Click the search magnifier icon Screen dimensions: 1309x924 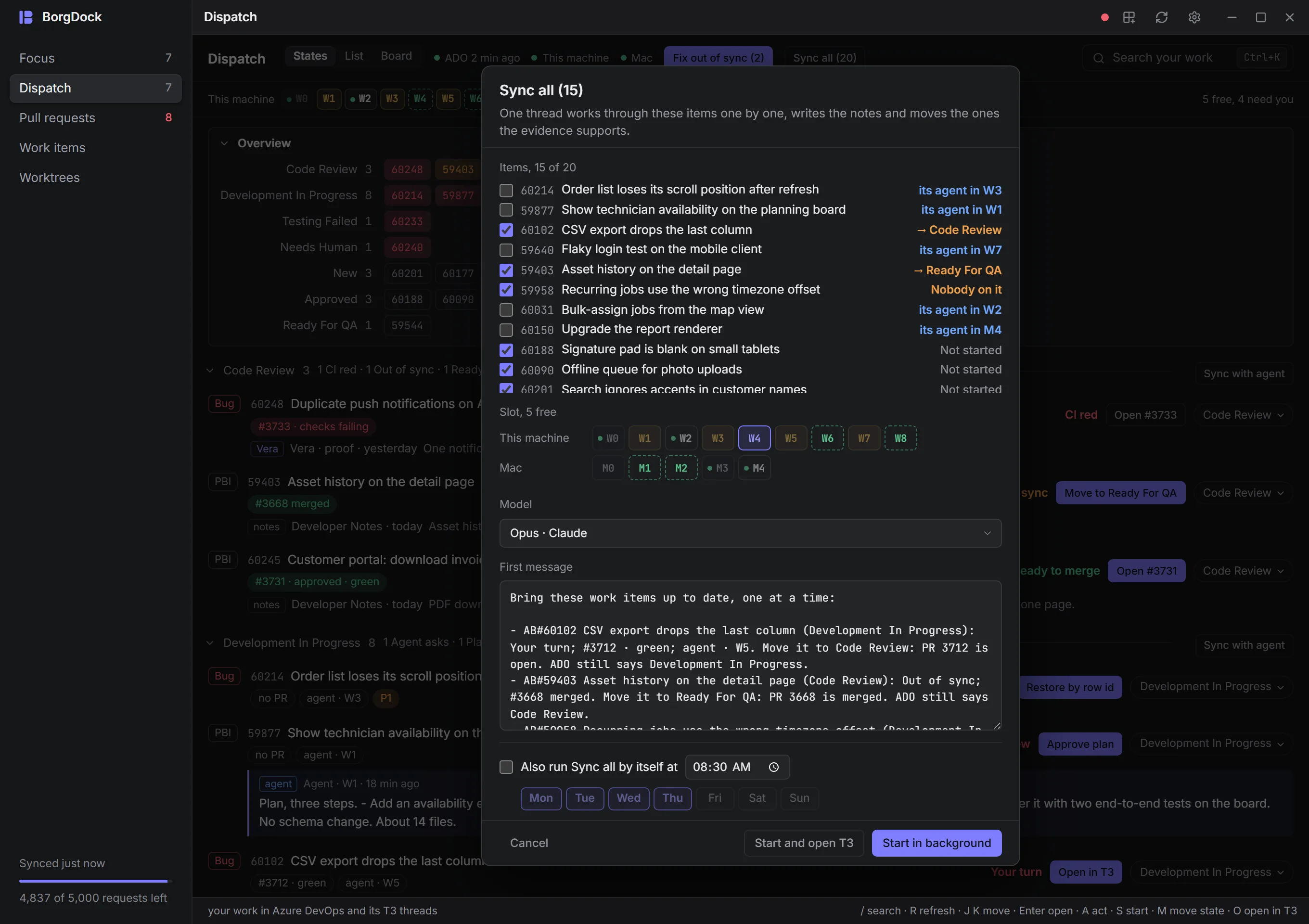[1098, 58]
